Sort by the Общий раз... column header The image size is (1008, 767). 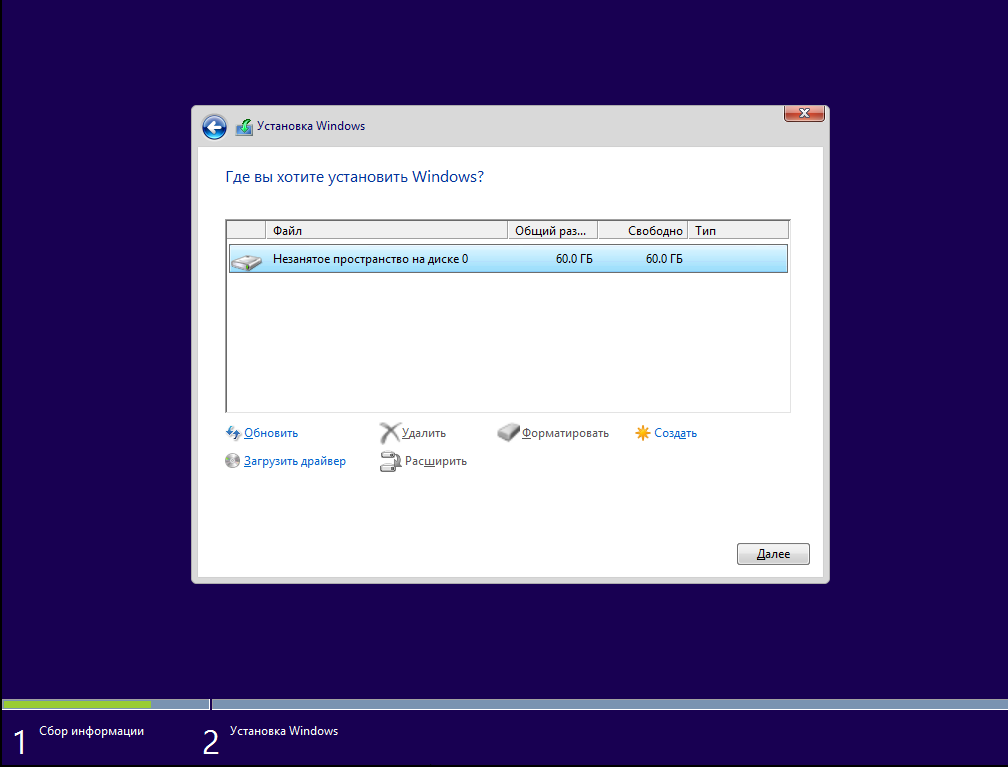click(552, 230)
